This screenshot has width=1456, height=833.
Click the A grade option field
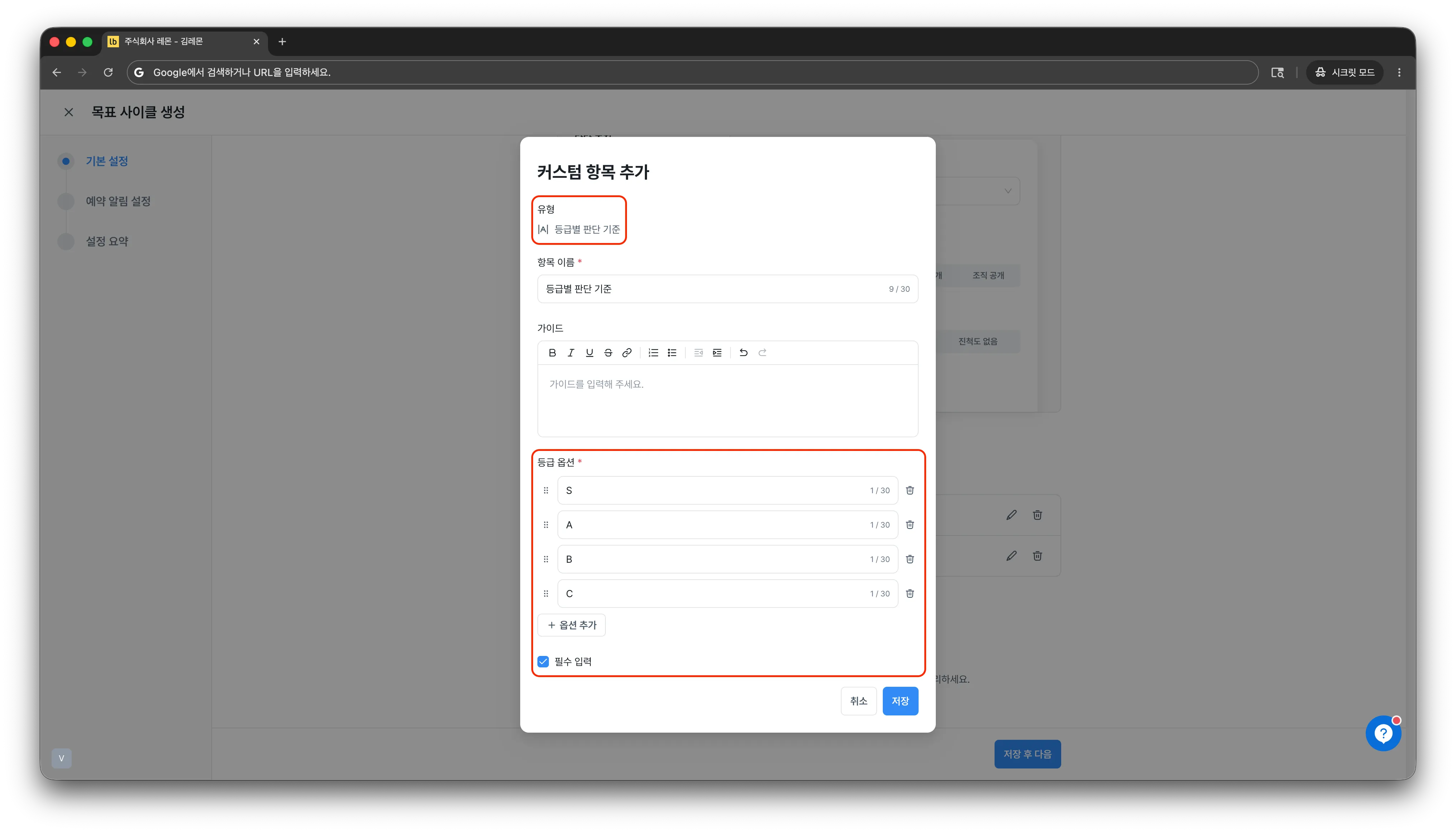[727, 525]
